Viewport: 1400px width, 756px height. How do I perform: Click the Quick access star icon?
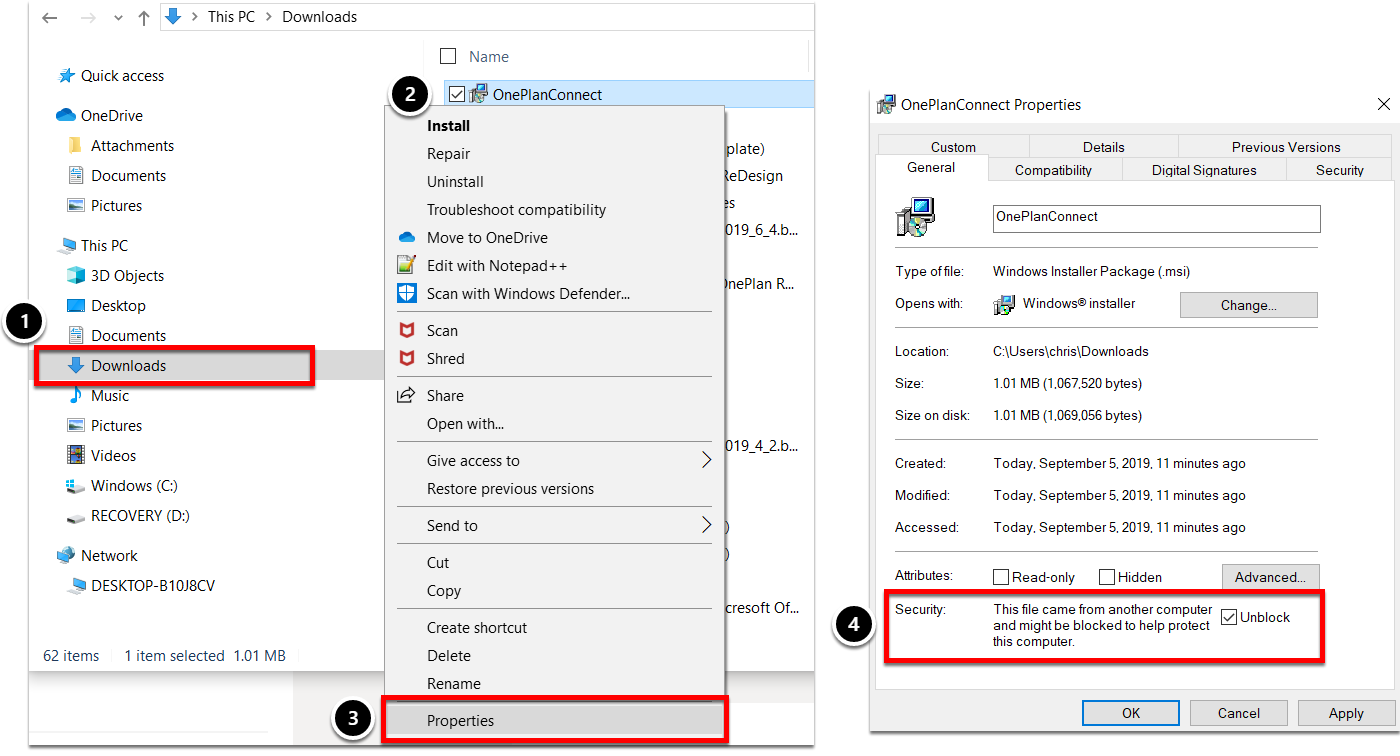click(67, 76)
